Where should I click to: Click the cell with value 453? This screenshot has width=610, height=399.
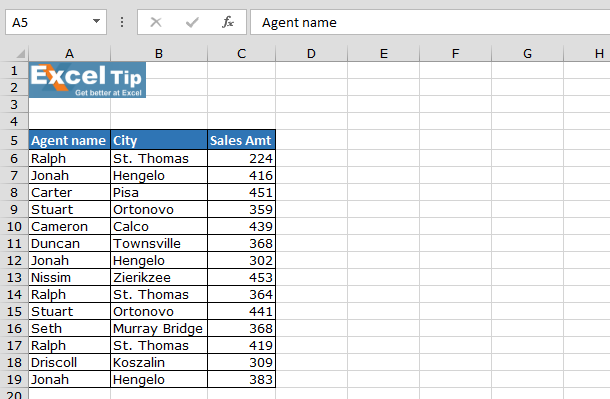tap(241, 277)
